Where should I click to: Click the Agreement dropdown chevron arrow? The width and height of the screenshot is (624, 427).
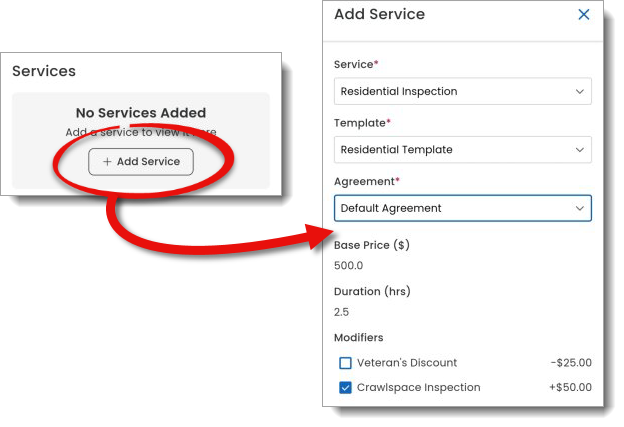tap(579, 208)
